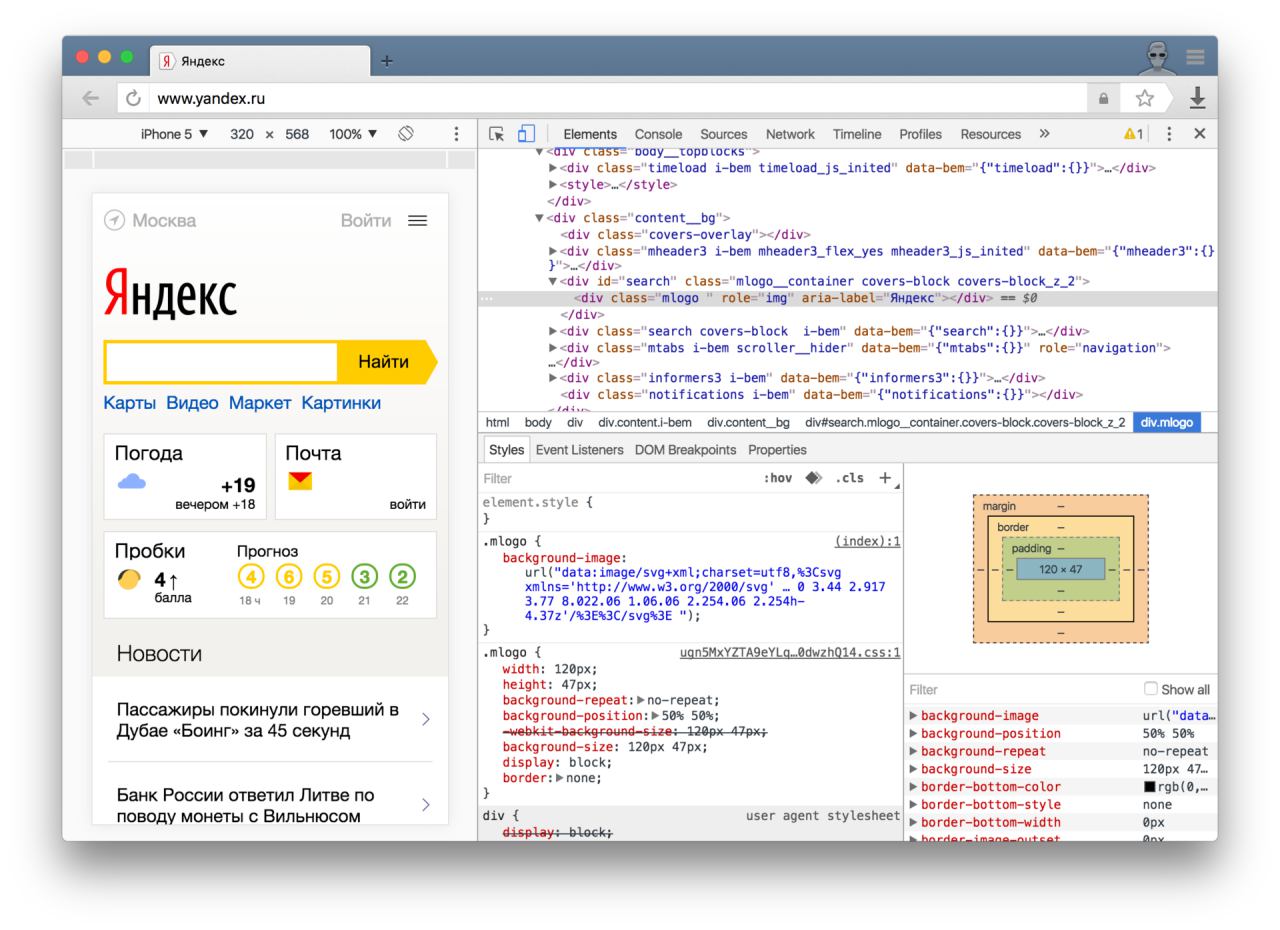
Task: Collapse the div id search node
Action: click(553, 282)
